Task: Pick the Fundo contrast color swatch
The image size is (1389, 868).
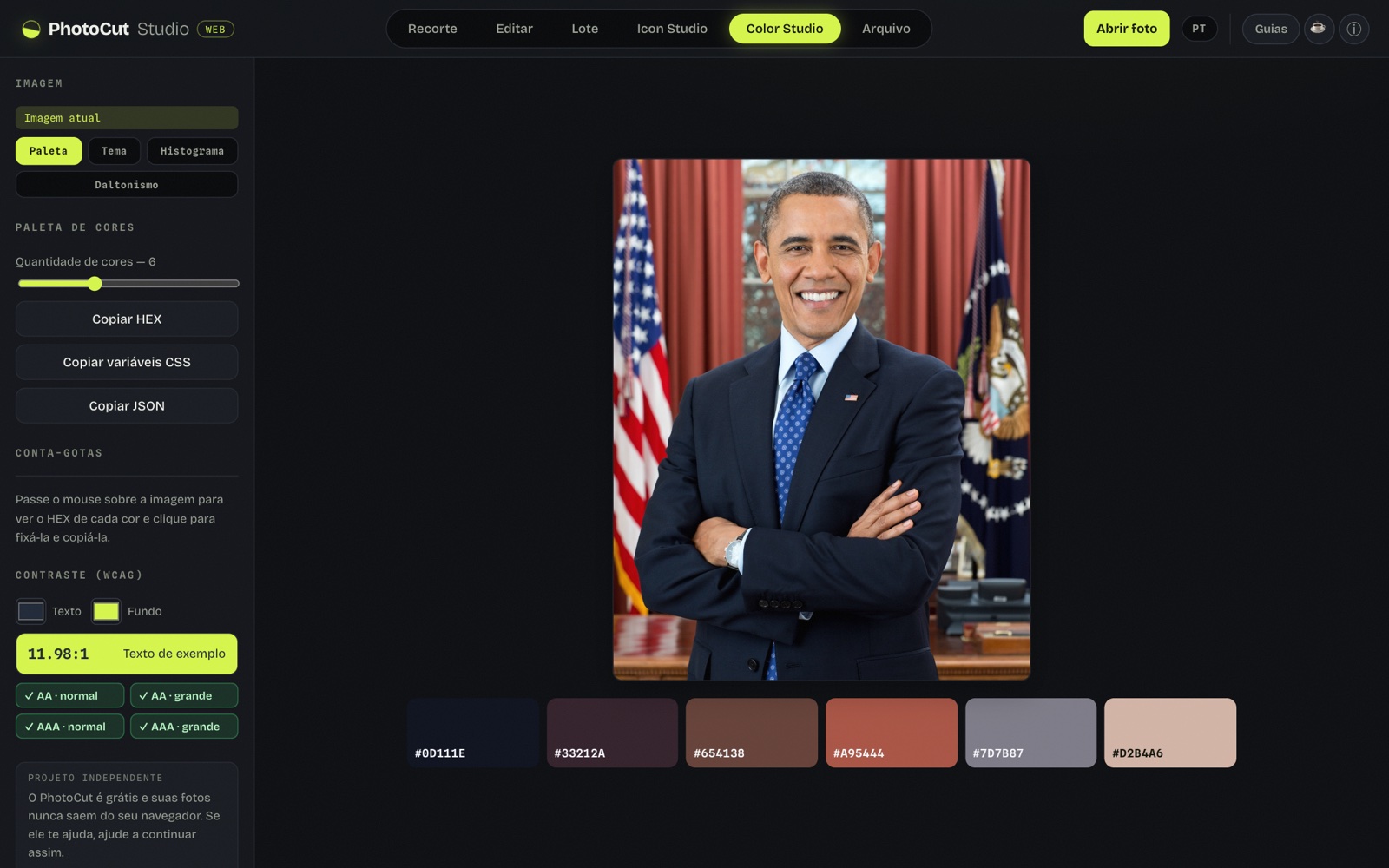Action: (x=106, y=611)
